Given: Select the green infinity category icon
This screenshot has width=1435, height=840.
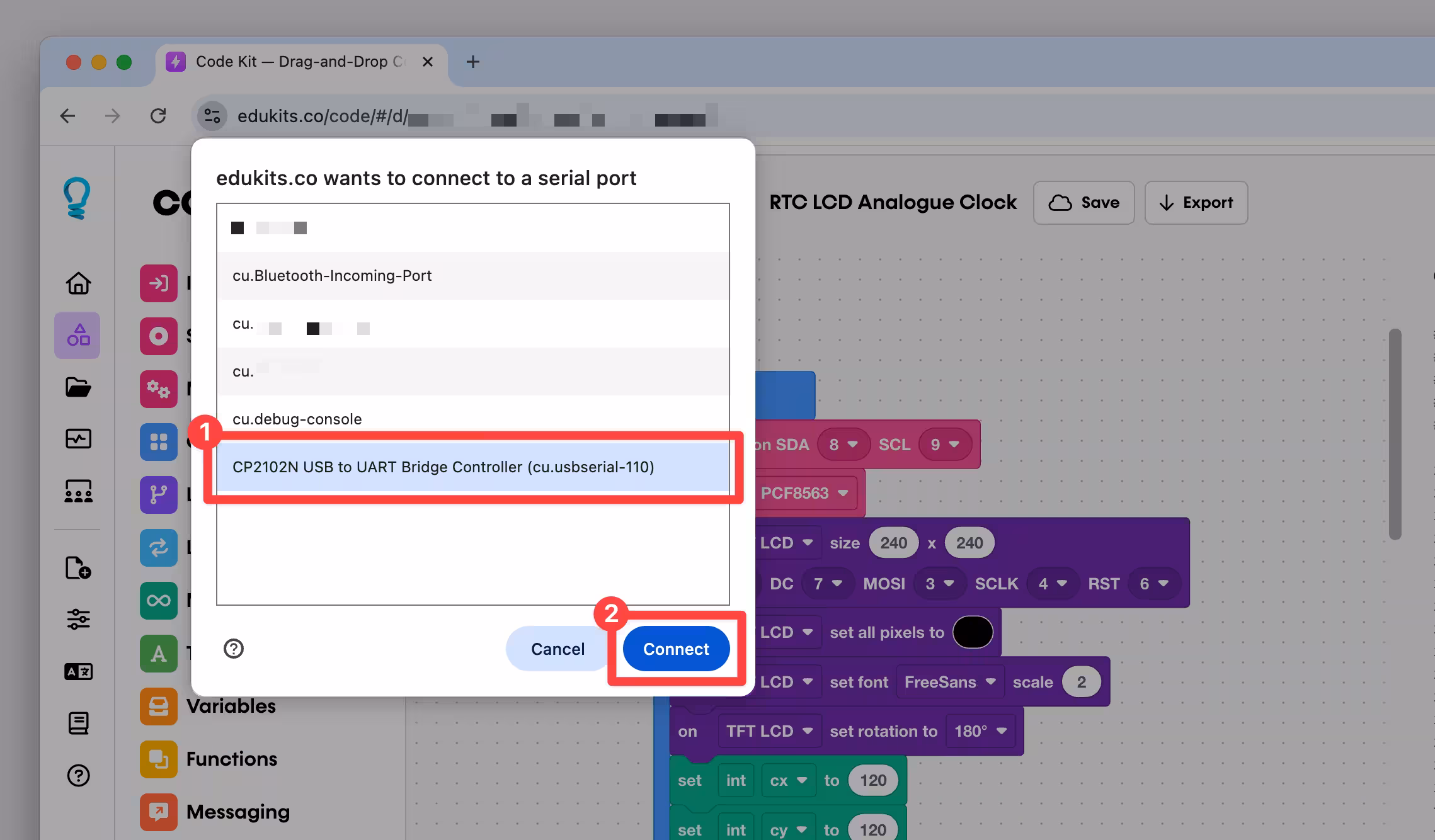Looking at the screenshot, I should (158, 600).
